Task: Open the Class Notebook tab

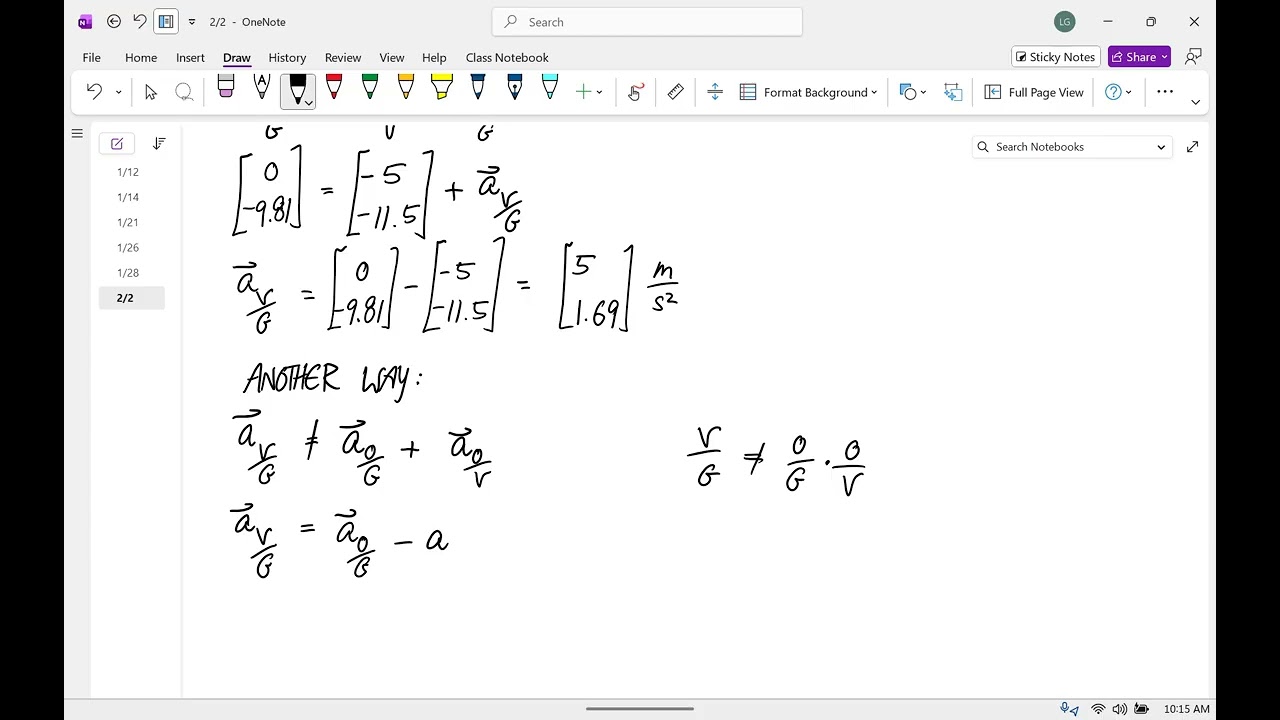Action: tap(507, 57)
